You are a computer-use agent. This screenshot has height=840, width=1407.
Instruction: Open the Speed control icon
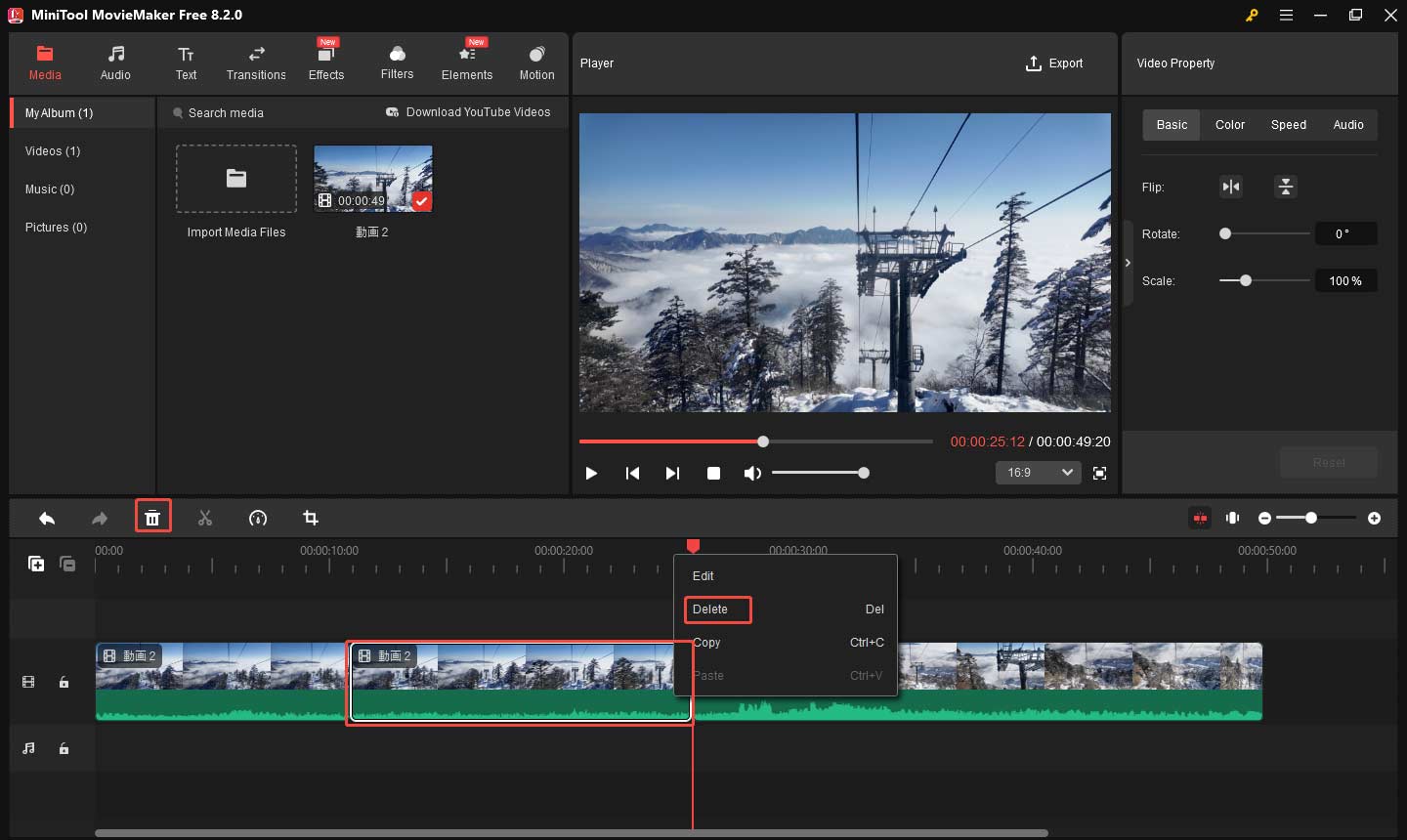coord(258,518)
